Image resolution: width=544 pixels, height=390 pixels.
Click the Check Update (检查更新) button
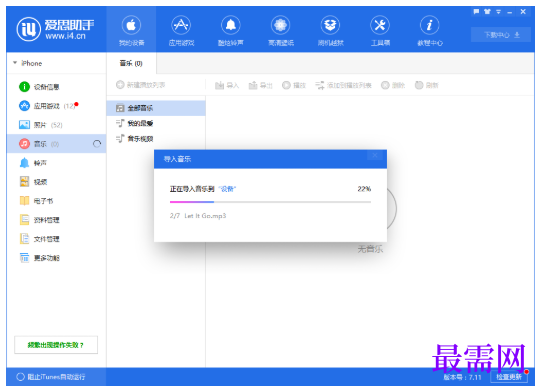[x=509, y=377]
